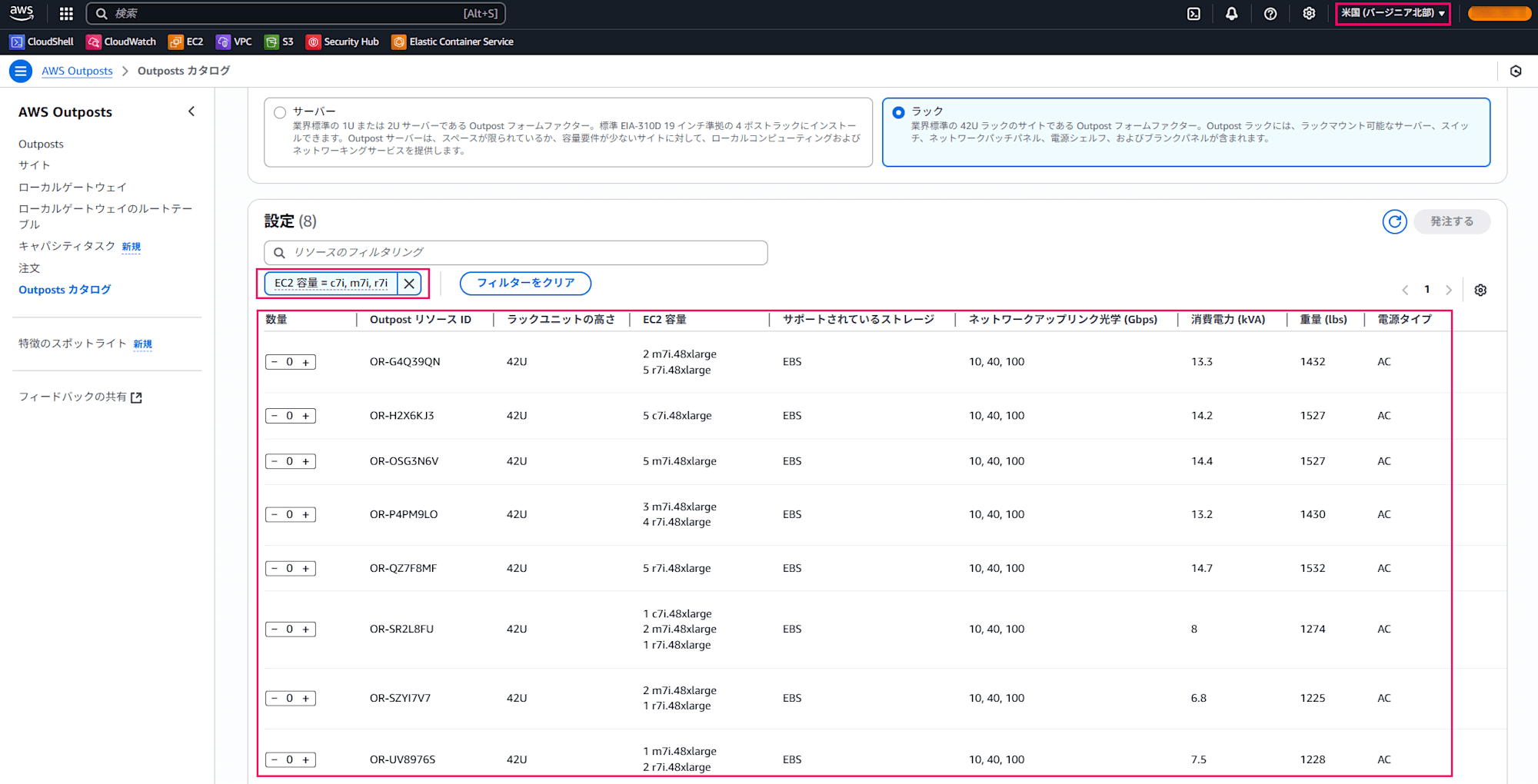Remove the EC2 容量 filter token
Viewport: 1538px width, 784px height.
pos(409,284)
